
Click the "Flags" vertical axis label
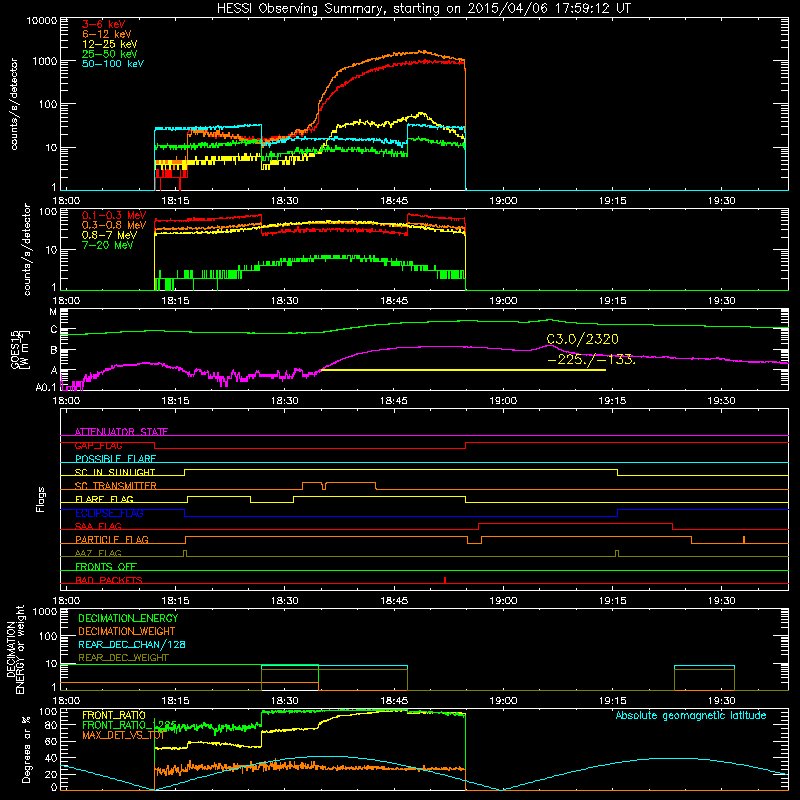click(41, 499)
